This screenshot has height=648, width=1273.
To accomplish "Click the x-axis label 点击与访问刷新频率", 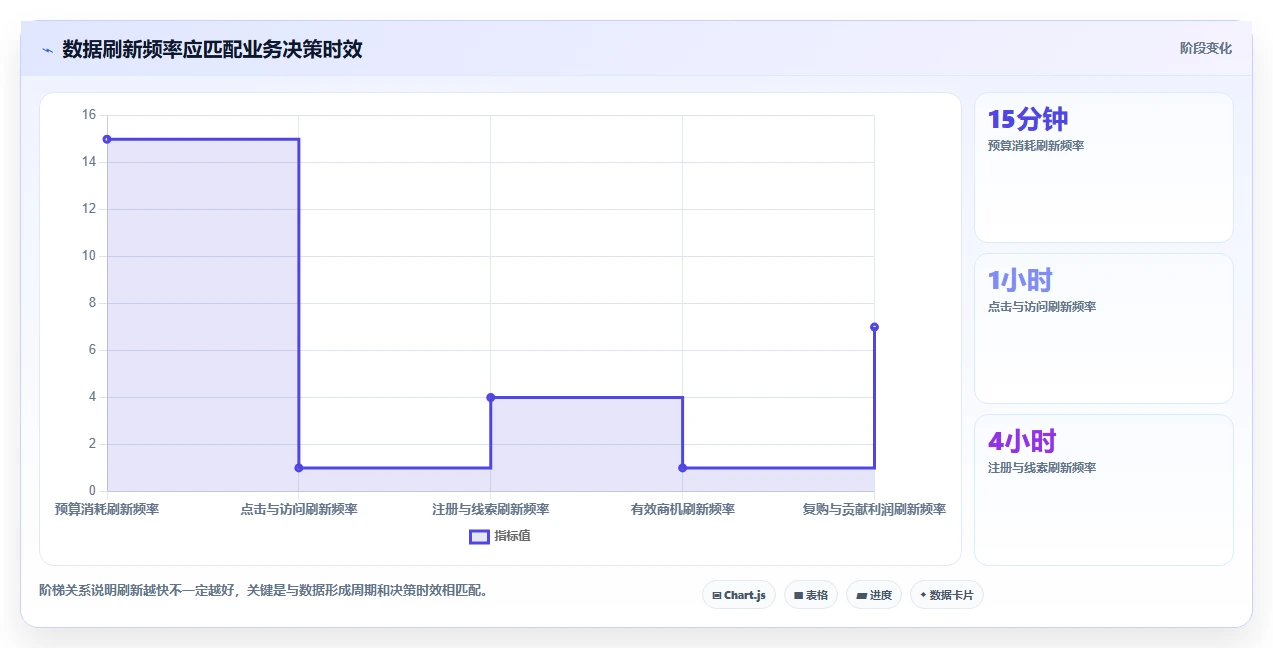I will coord(299,509).
